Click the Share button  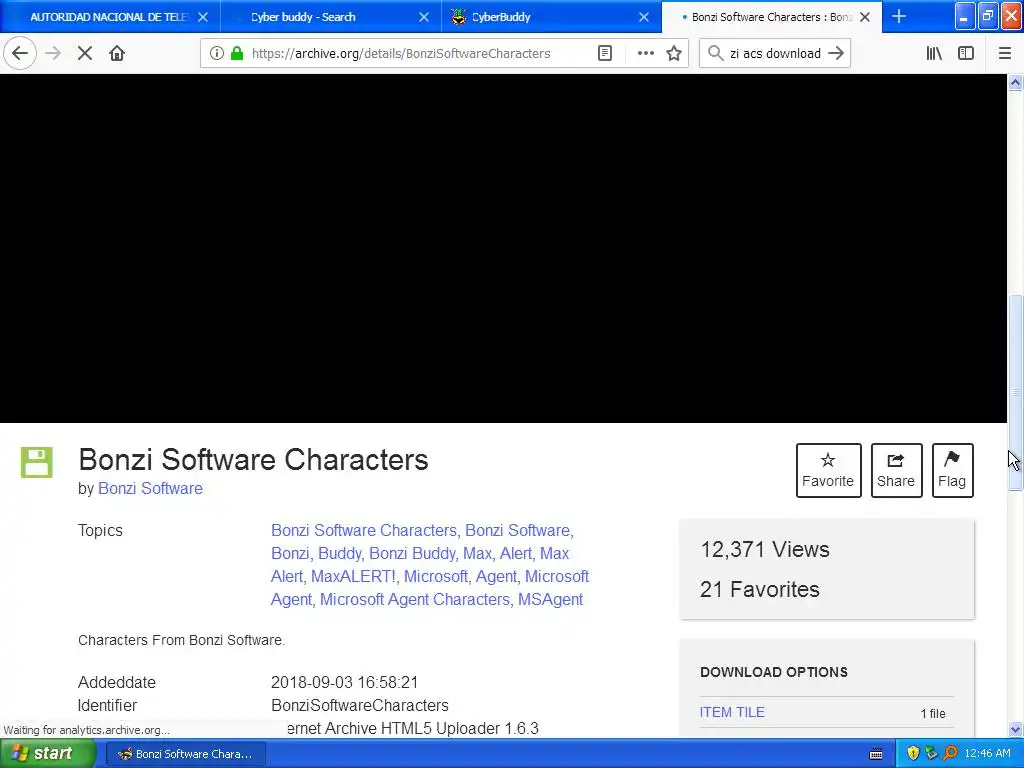click(x=896, y=470)
